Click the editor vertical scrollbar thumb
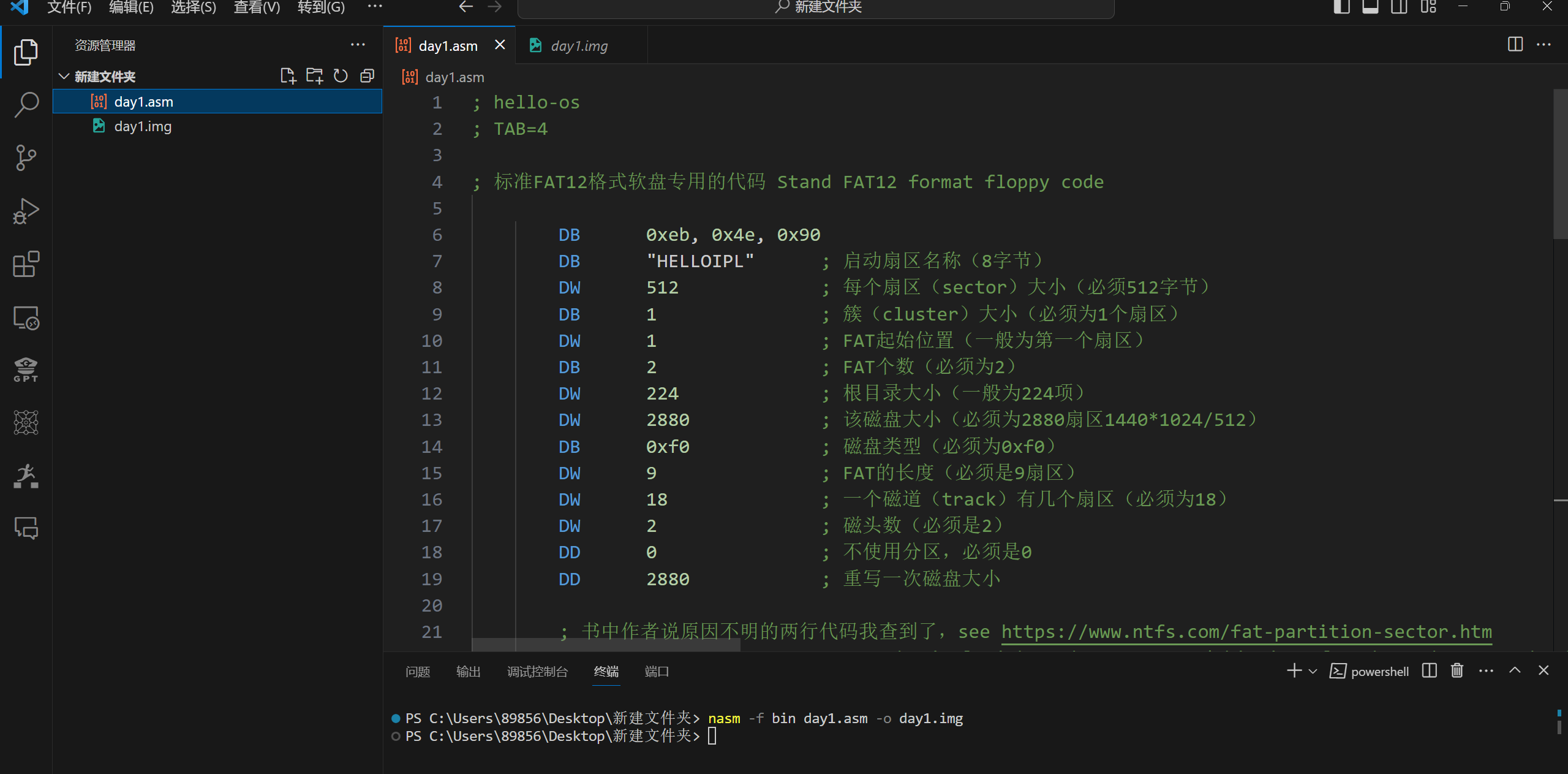This screenshot has width=1568, height=774. coord(1560,163)
